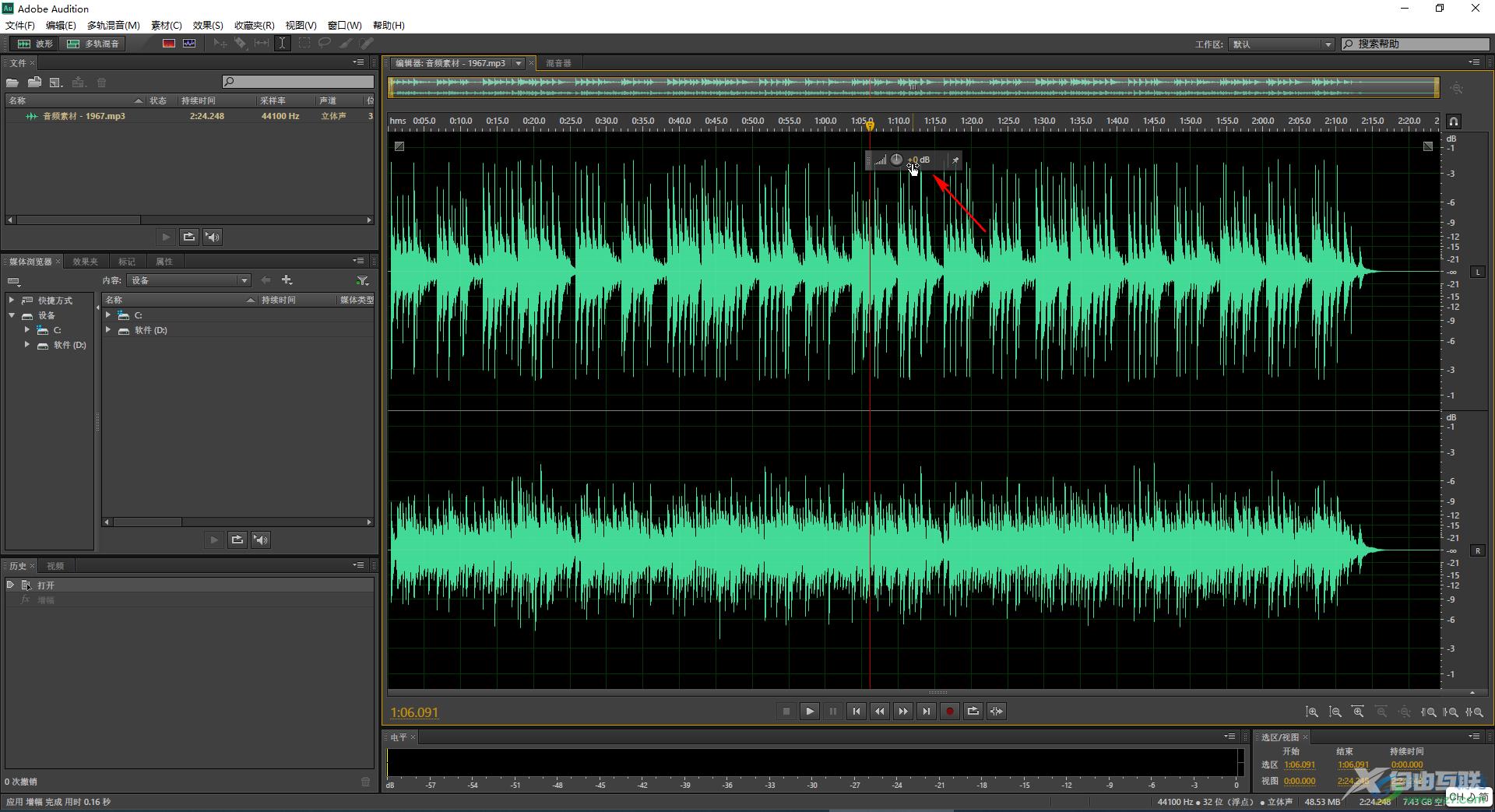Select the Slip tool in toolbar
This screenshot has width=1495, height=812.
262,44
